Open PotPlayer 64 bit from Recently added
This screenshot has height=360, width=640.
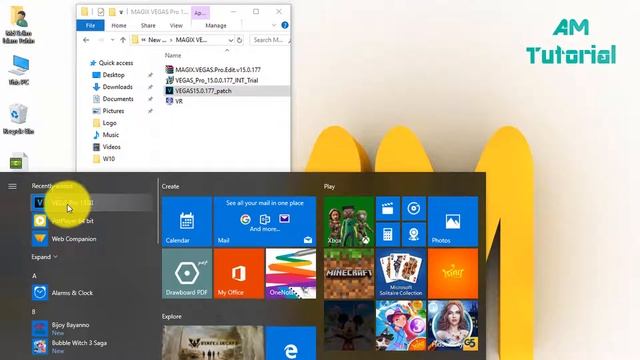[92, 221]
